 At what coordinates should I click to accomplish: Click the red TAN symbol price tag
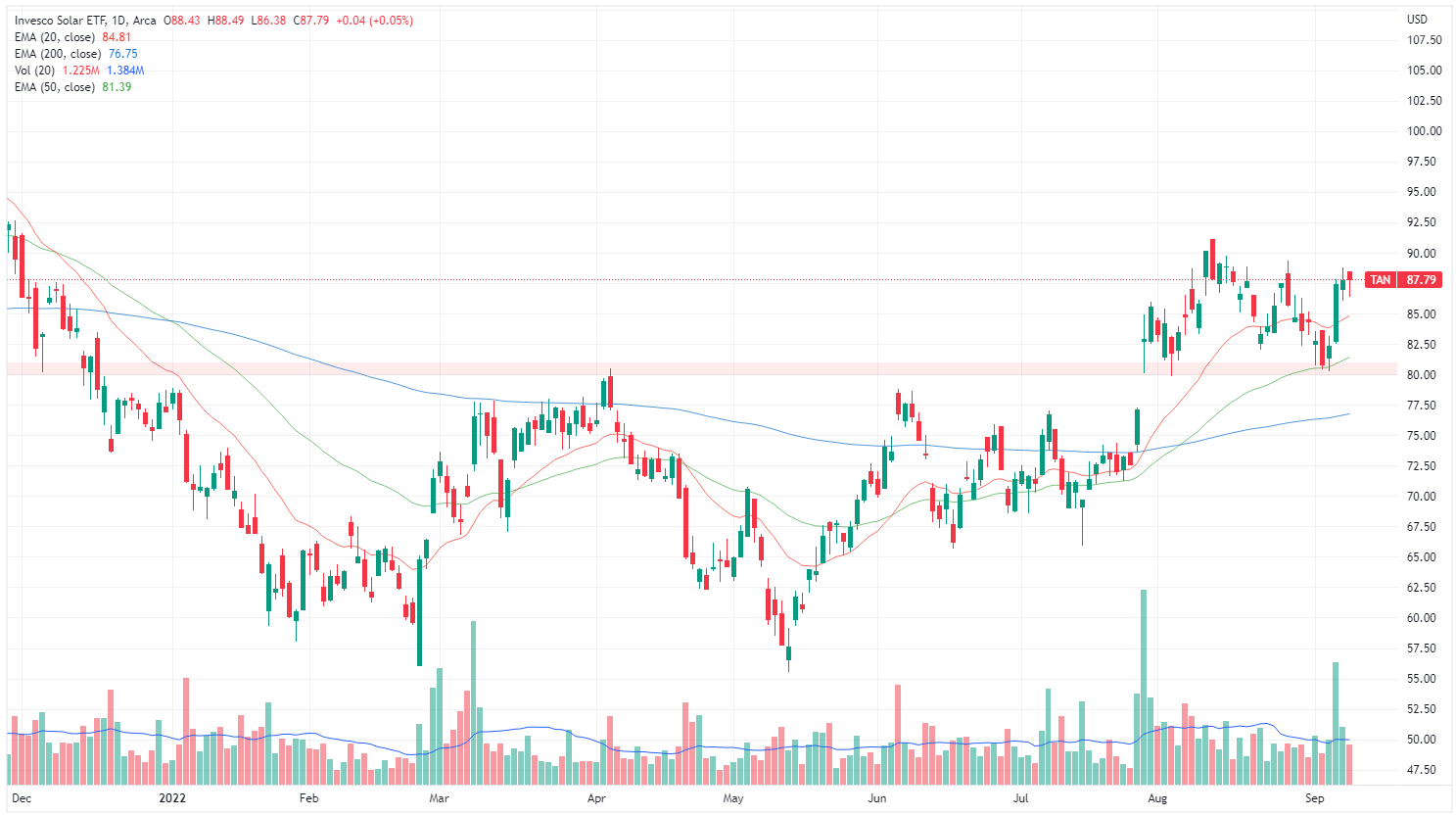[x=1380, y=280]
